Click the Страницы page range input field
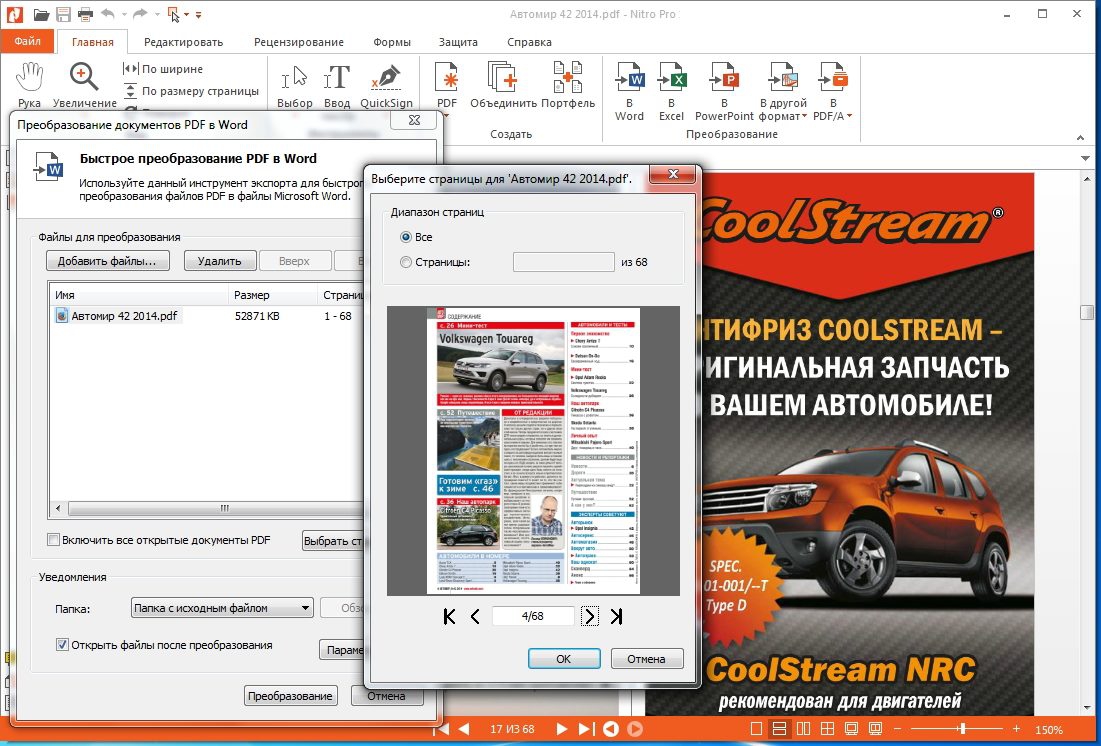 point(564,262)
